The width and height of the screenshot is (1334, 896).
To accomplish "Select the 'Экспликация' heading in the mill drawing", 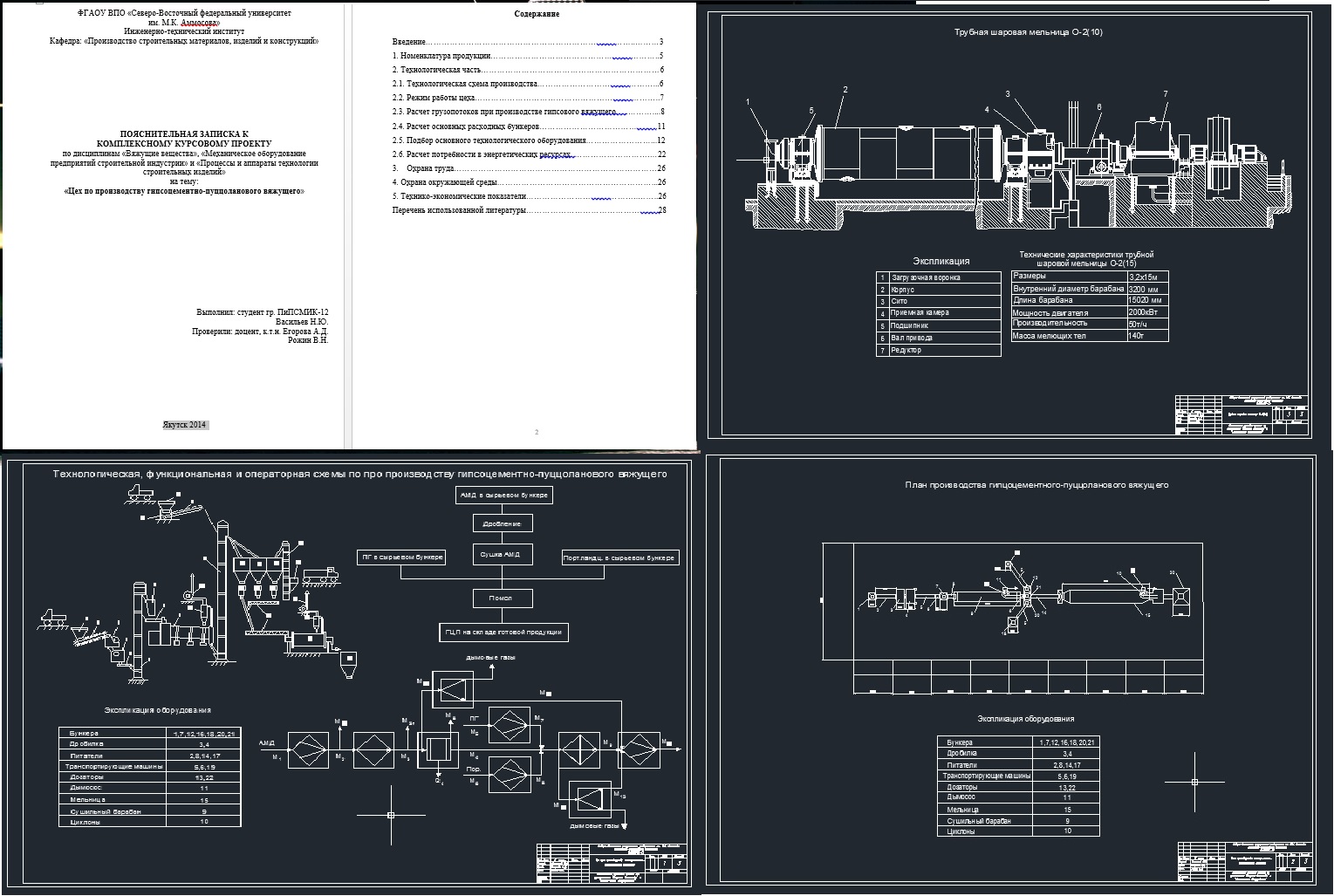I will (941, 261).
